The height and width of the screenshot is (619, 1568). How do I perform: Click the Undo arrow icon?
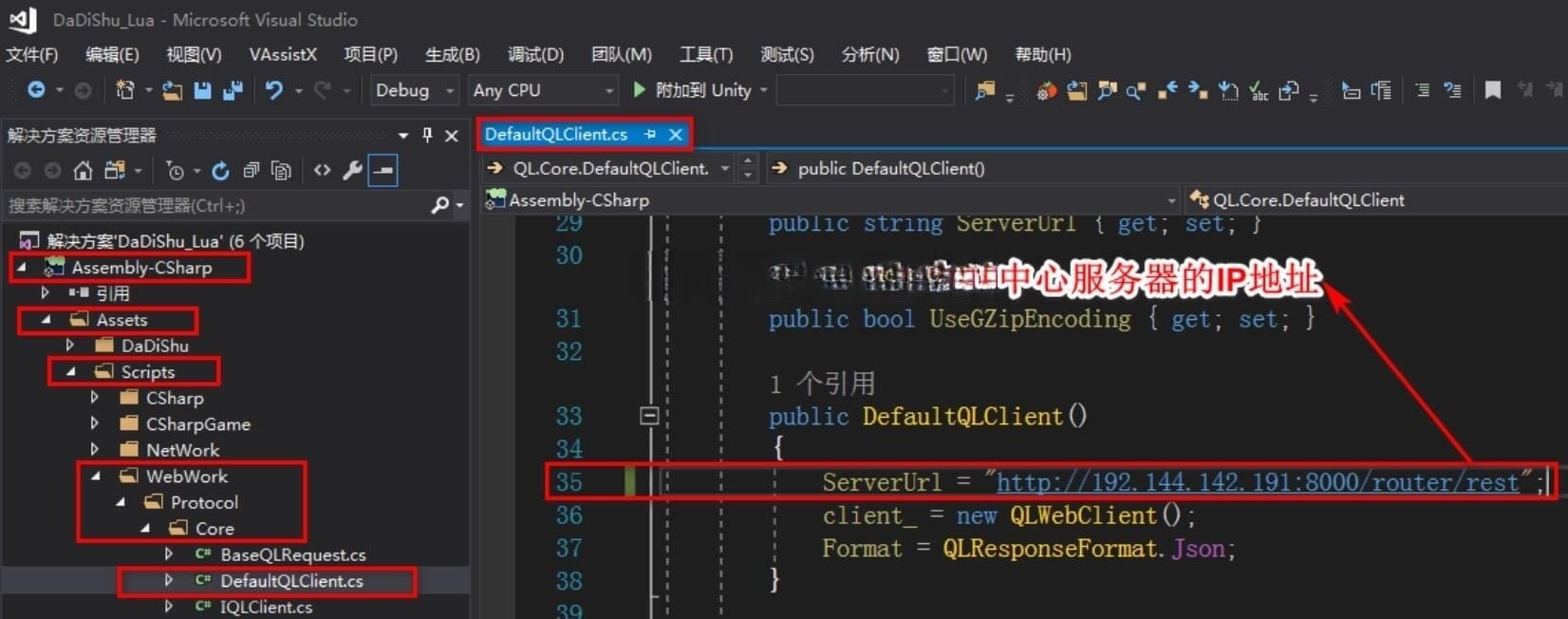274,90
